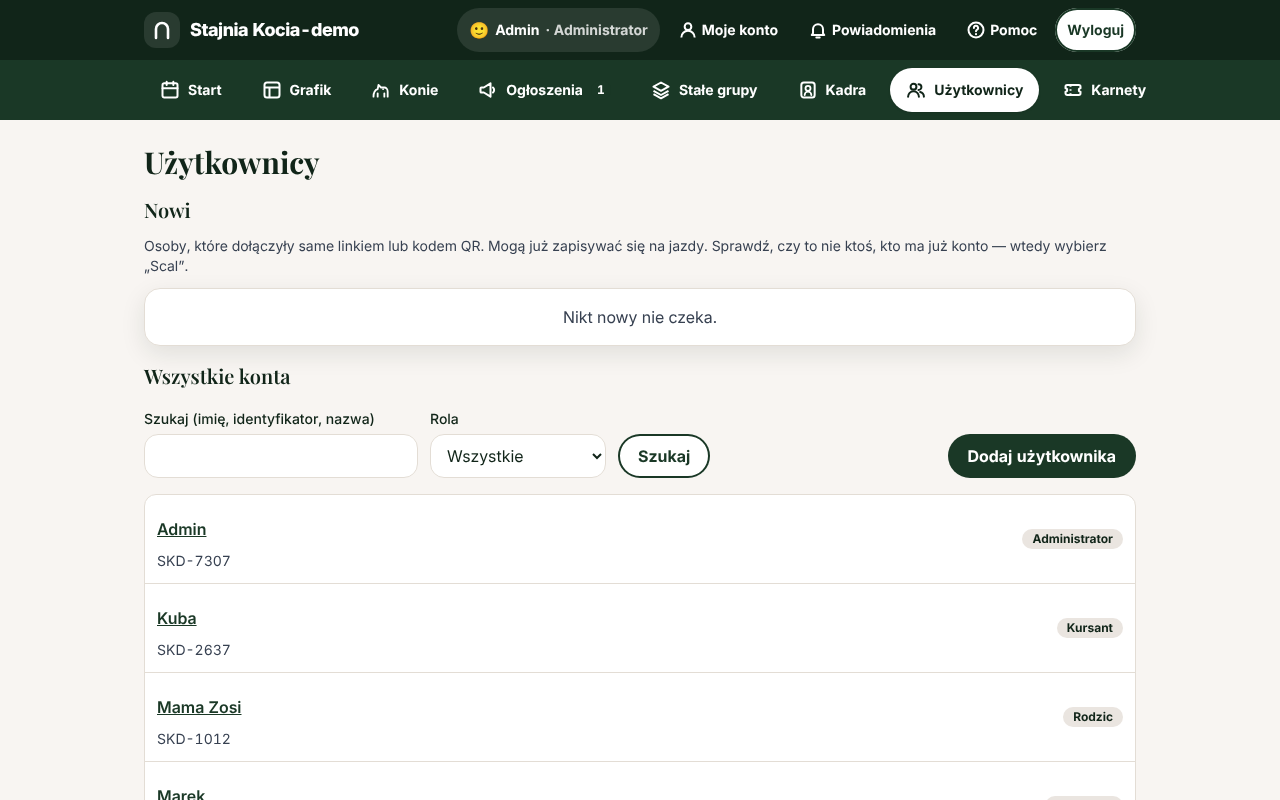Click Dodaj użytkownika button
Viewport: 1280px width, 800px height.
[1042, 456]
